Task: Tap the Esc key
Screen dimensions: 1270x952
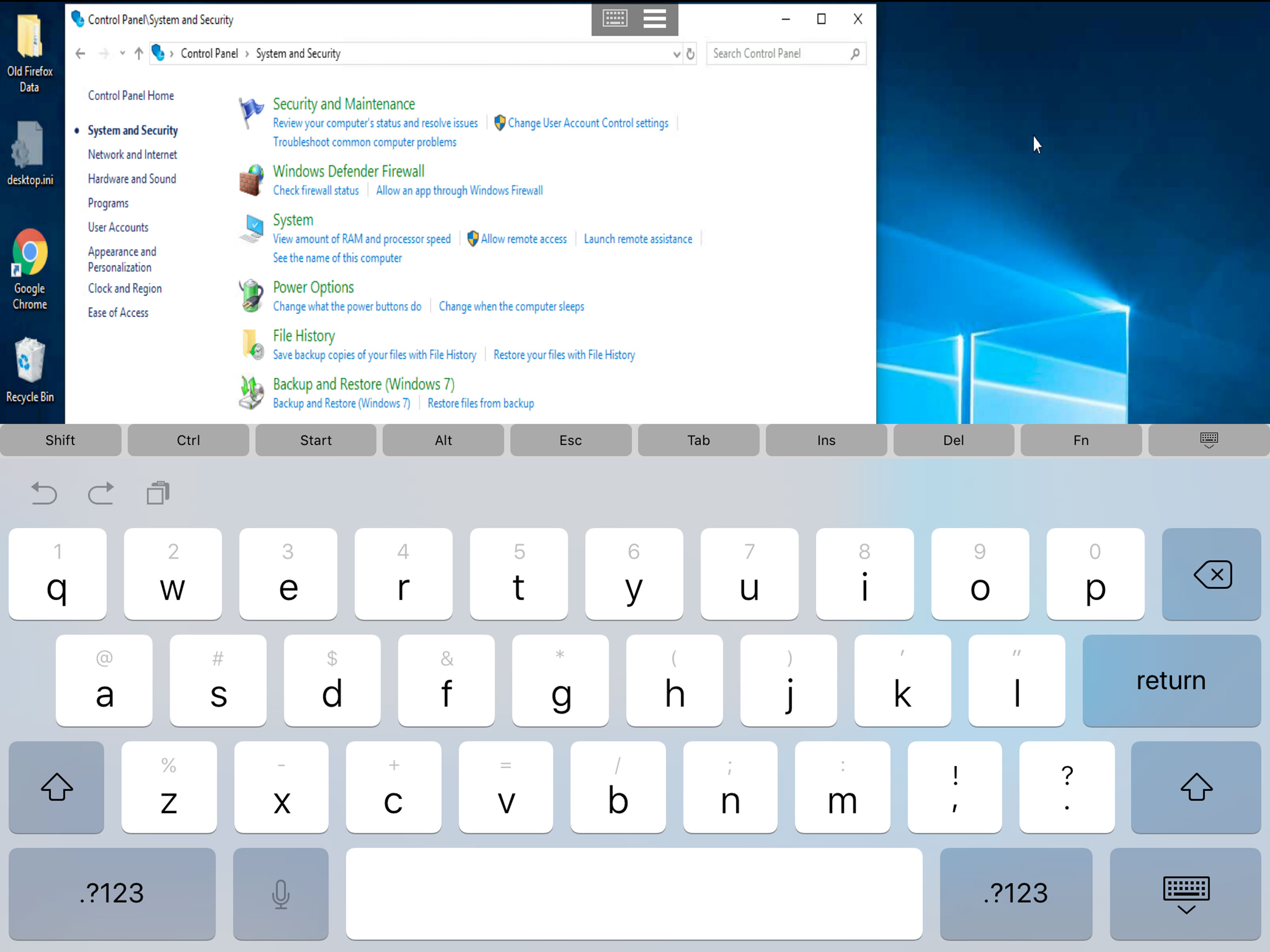Action: pos(571,440)
